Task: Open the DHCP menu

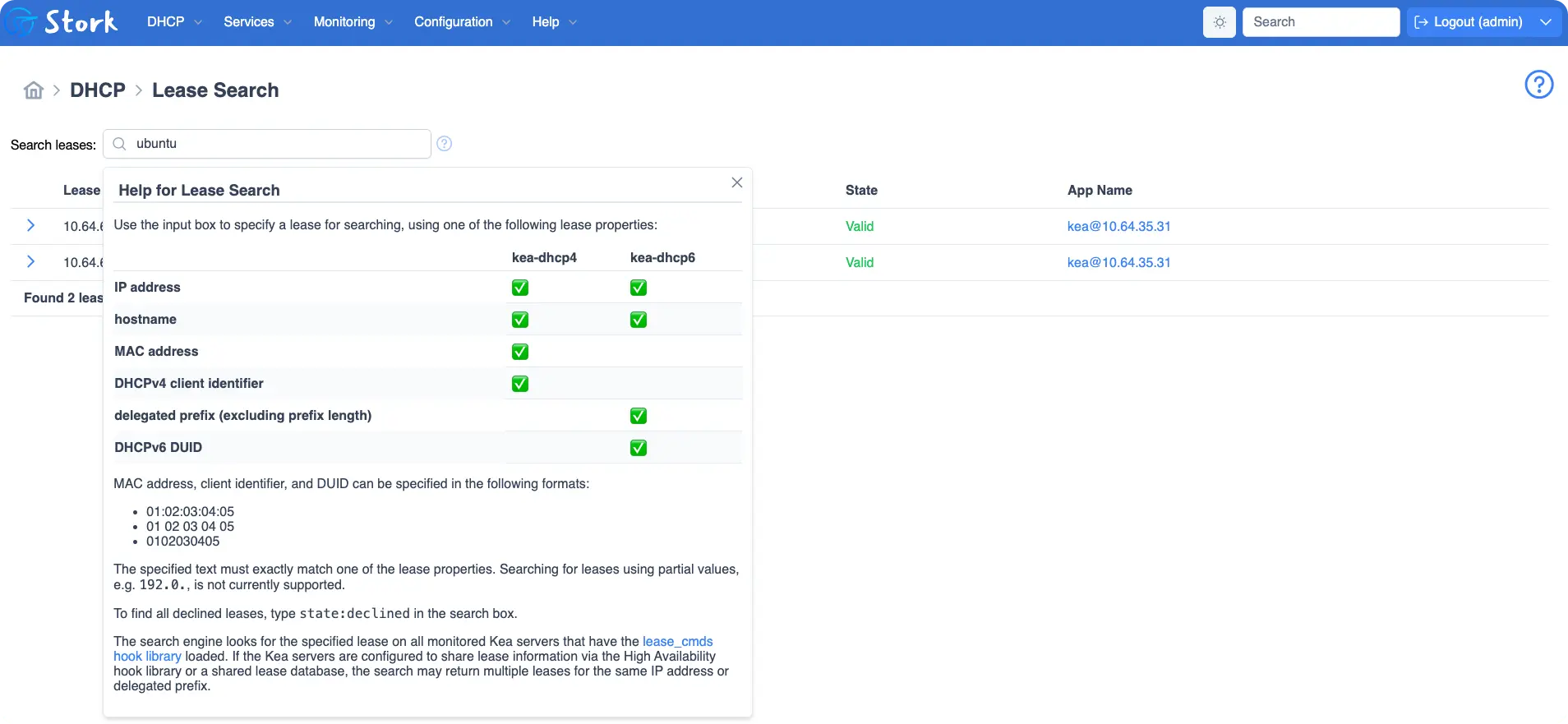Action: tap(173, 22)
